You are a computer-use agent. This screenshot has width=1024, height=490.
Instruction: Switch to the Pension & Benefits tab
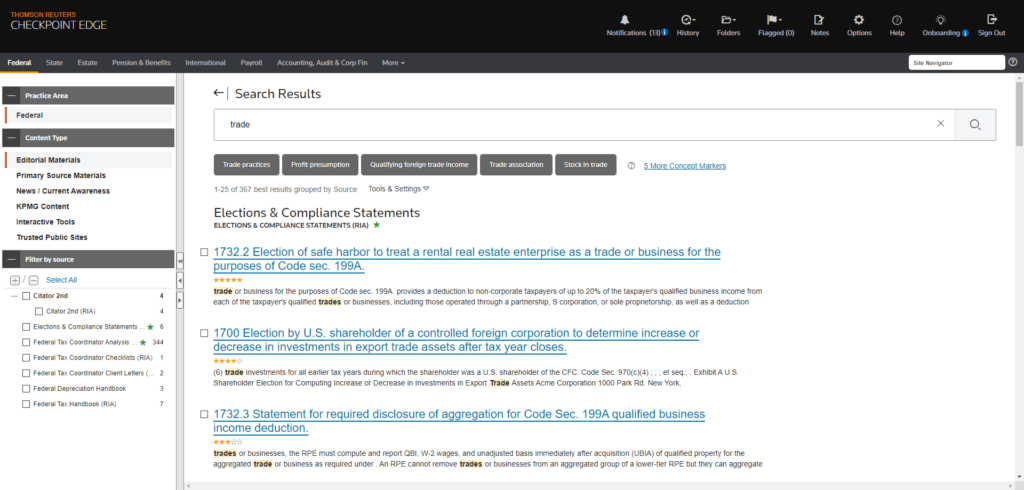(141, 63)
